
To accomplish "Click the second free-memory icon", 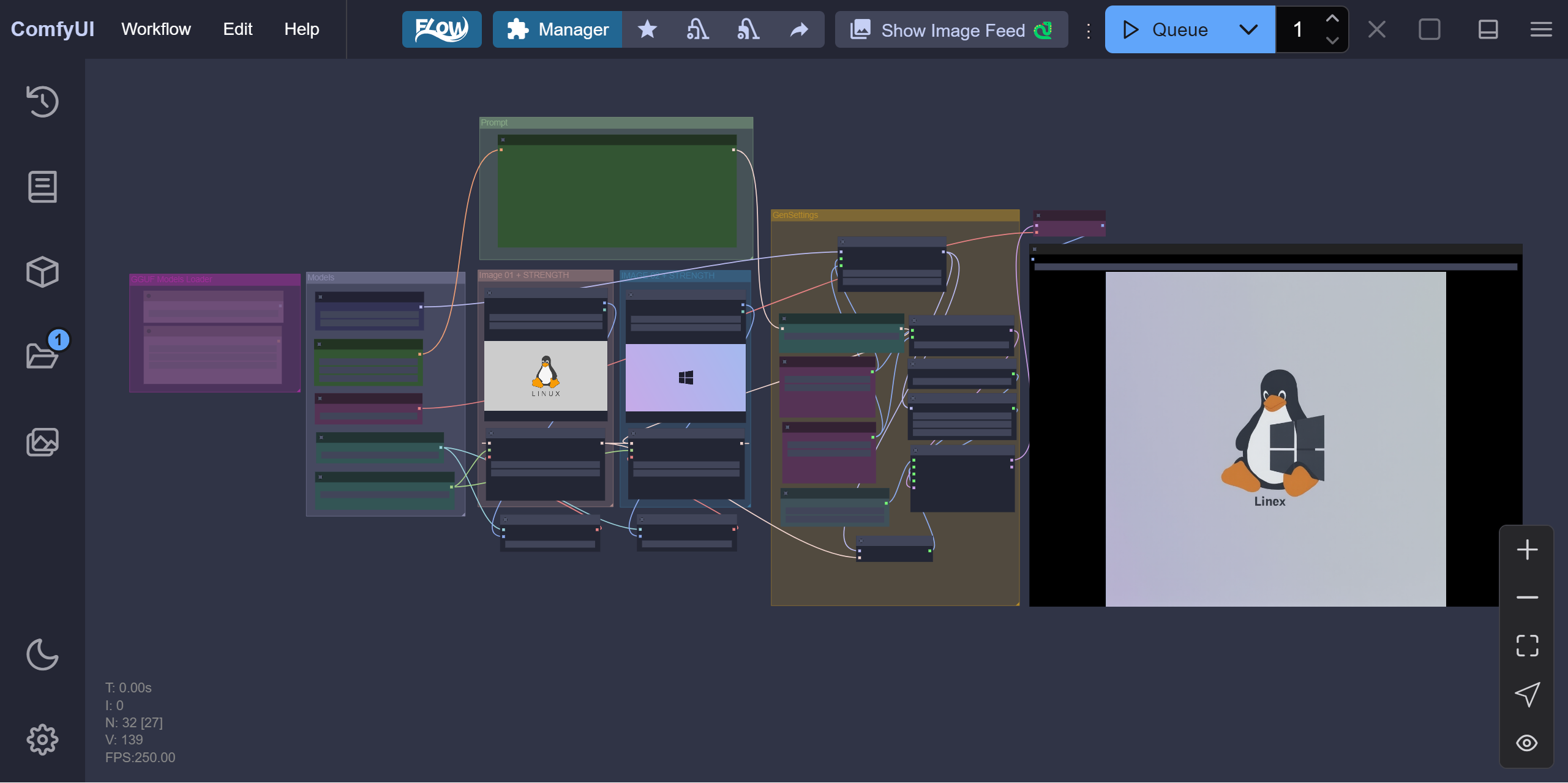I will point(748,29).
